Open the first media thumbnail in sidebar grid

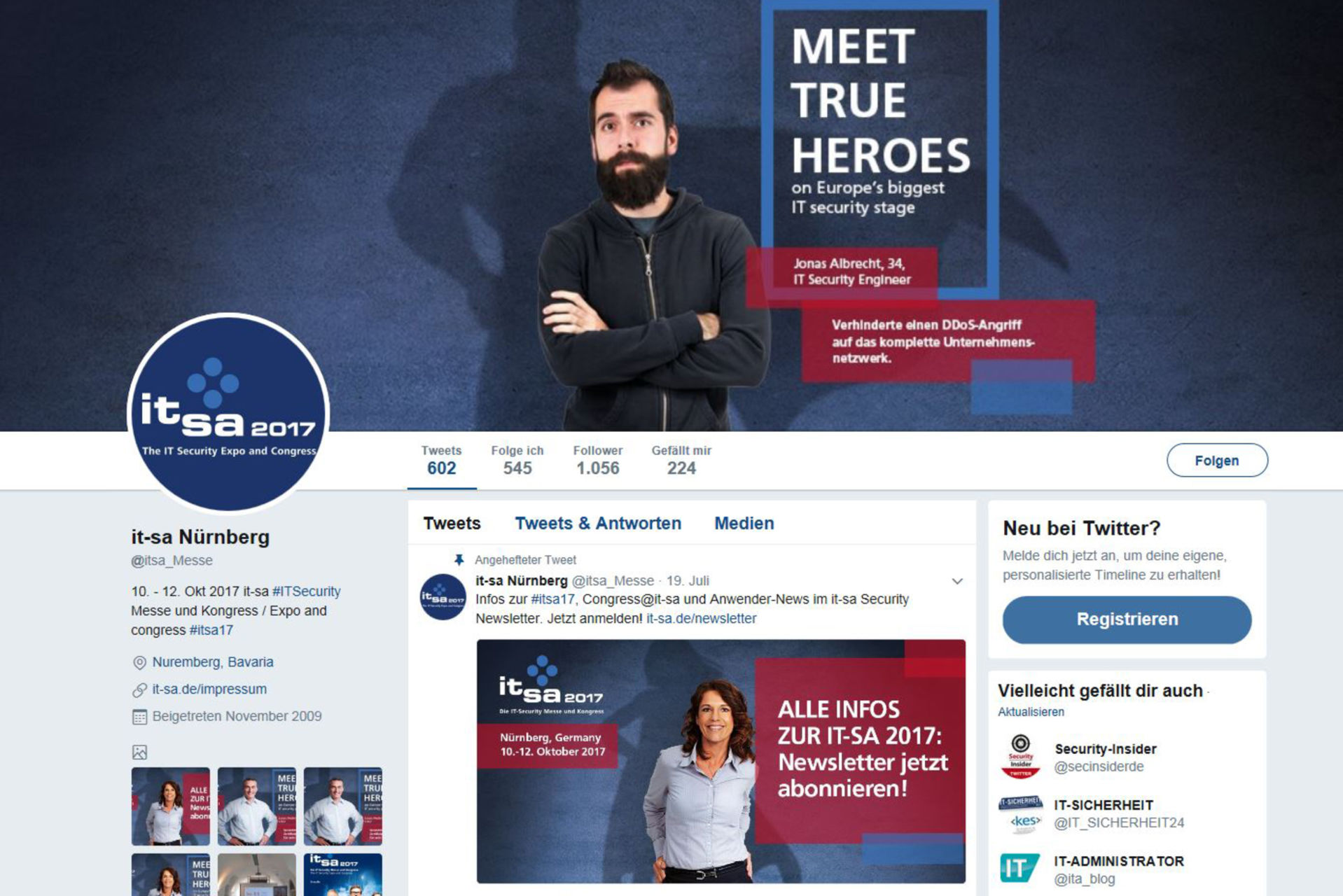point(171,806)
